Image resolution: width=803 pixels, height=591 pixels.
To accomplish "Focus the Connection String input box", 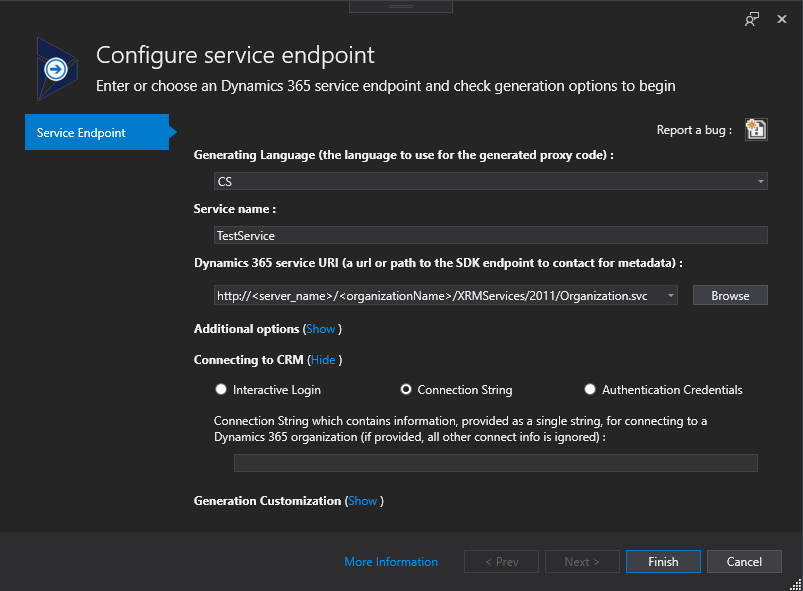I will click(x=495, y=463).
